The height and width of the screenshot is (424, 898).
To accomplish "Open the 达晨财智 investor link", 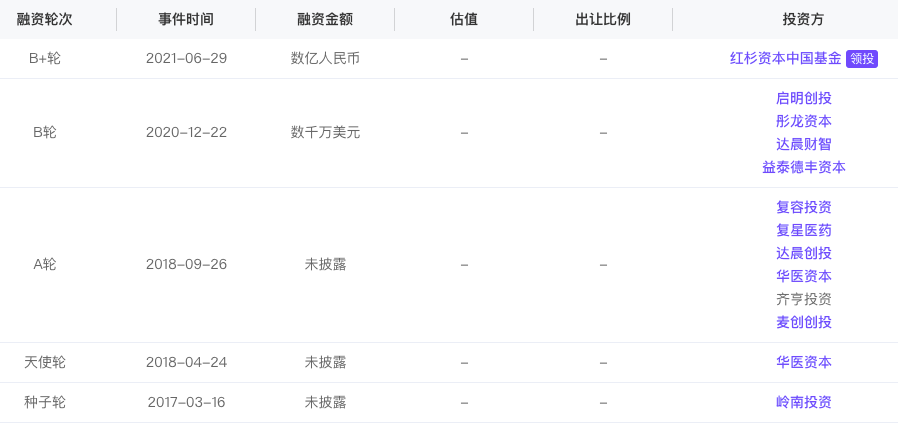I will 804,144.
